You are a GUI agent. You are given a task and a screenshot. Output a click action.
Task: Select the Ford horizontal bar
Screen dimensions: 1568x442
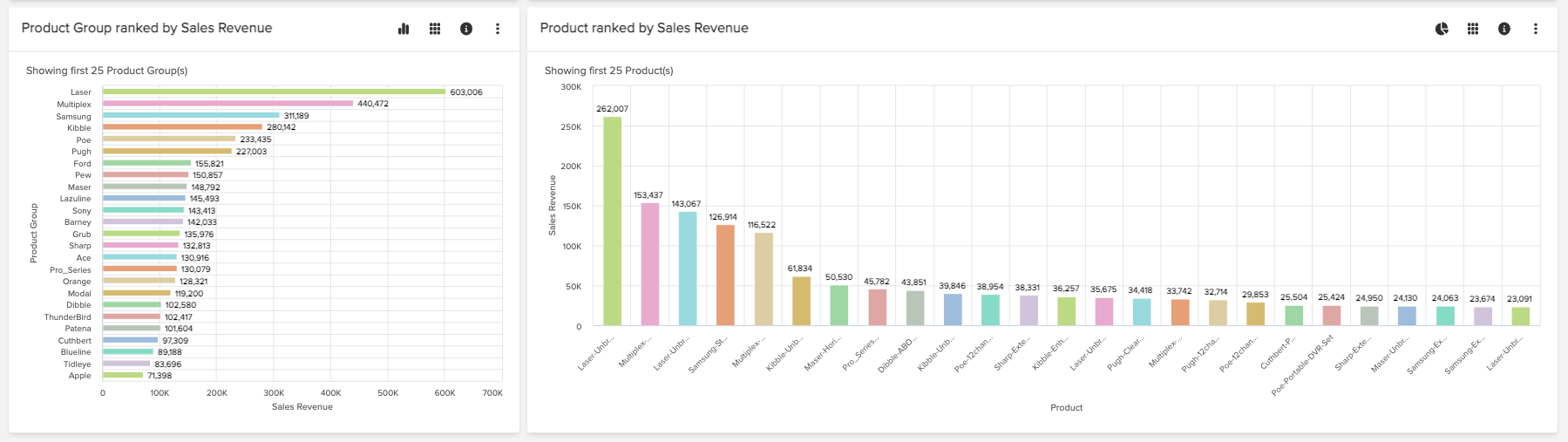146,163
